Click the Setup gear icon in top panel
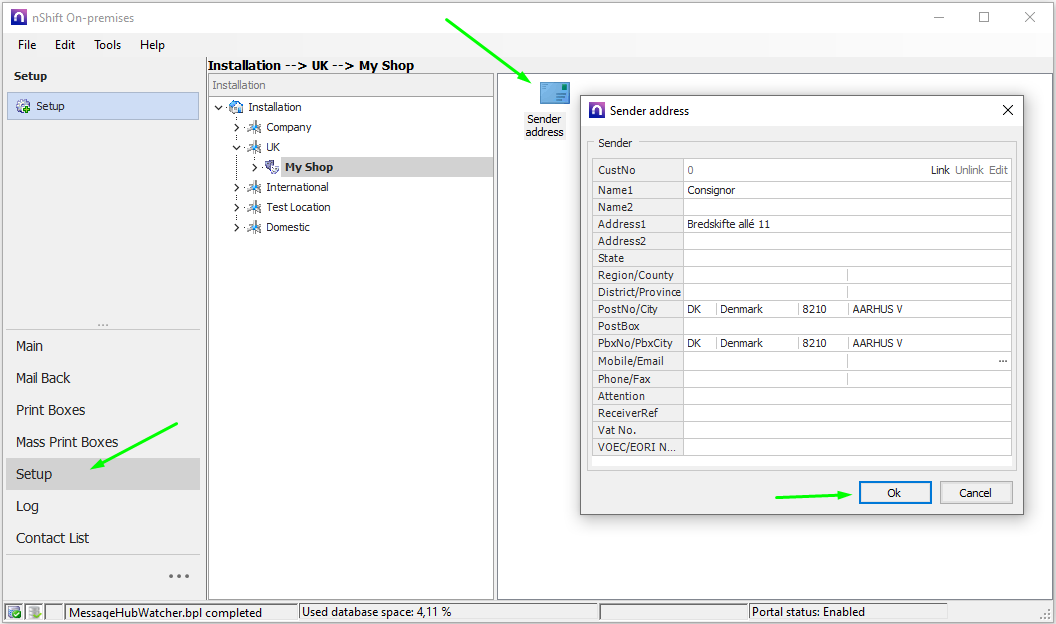The height and width of the screenshot is (624, 1056). [24, 106]
